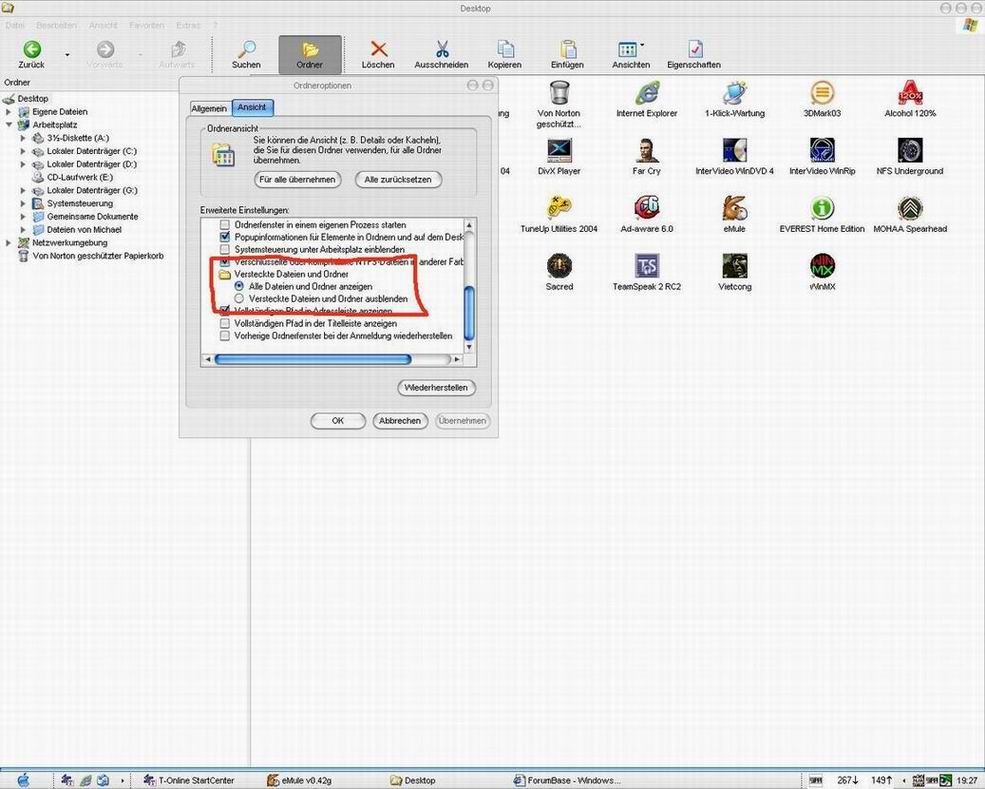Uncheck Popupinformationen für Elemente checkbox
This screenshot has width=985, height=789.
pos(225,237)
